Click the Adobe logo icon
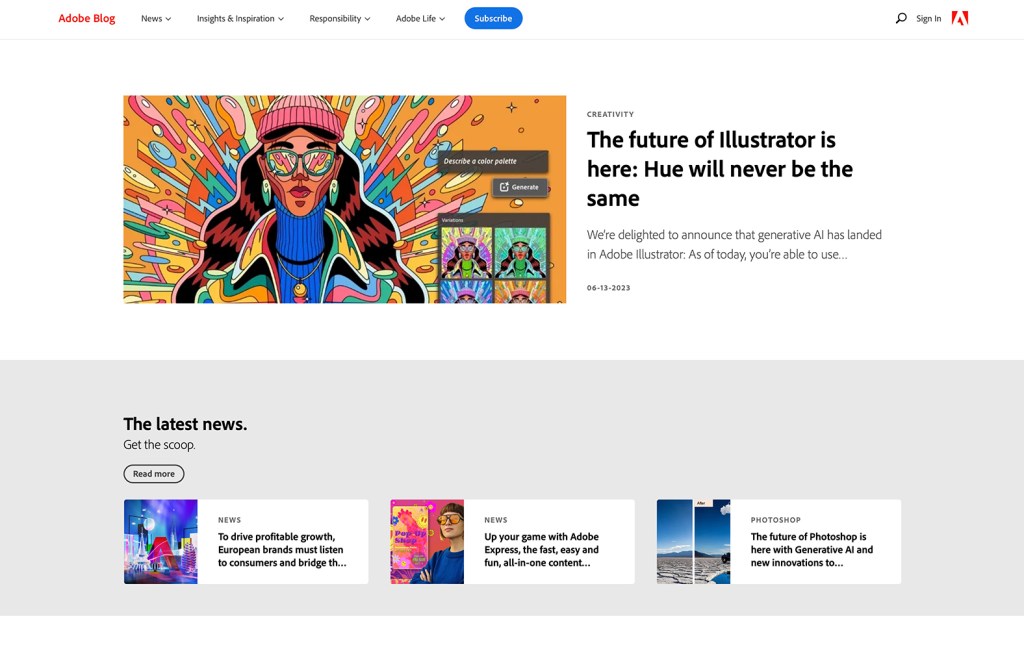The image size is (1024, 647). tap(959, 18)
